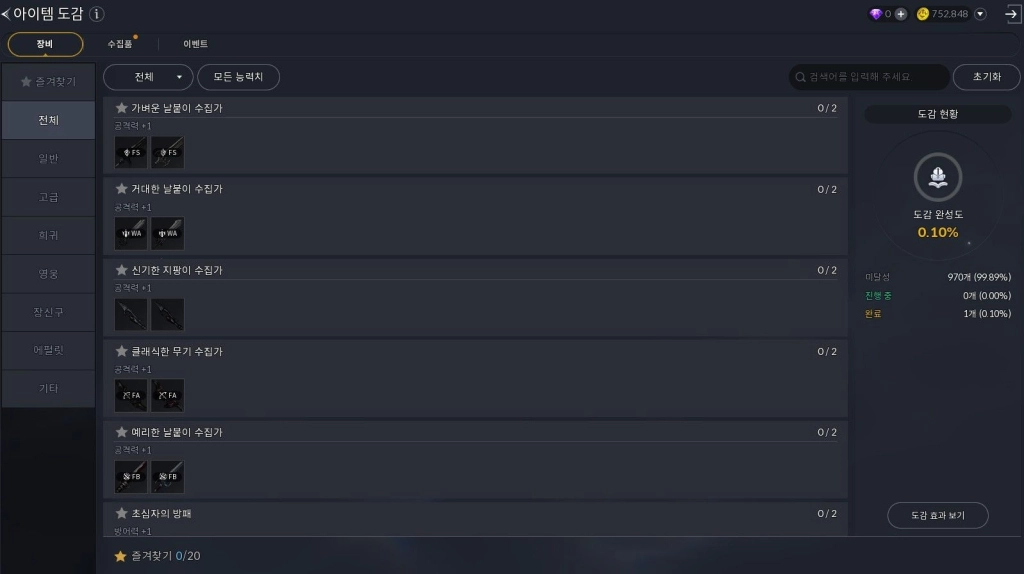Click the exit icon at top right
Viewport: 1024px width, 574px height.
tap(1011, 14)
